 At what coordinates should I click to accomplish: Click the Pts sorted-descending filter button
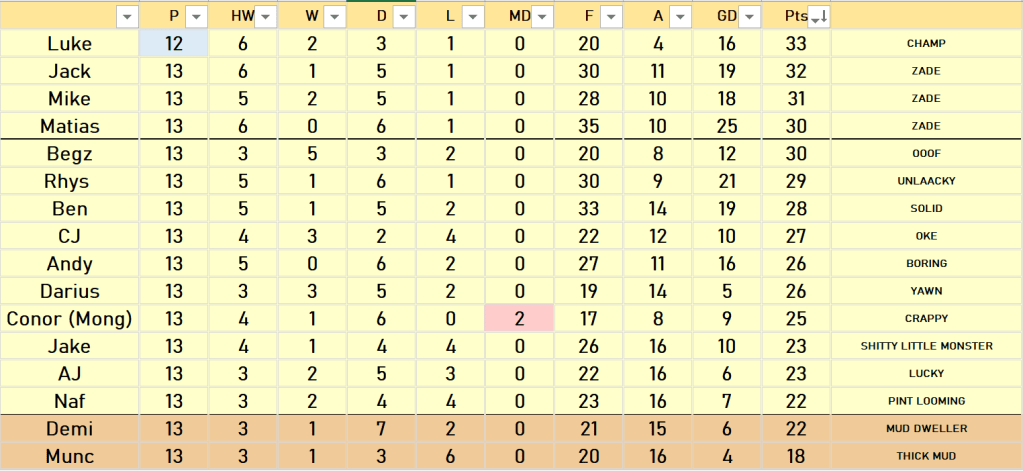pos(818,16)
